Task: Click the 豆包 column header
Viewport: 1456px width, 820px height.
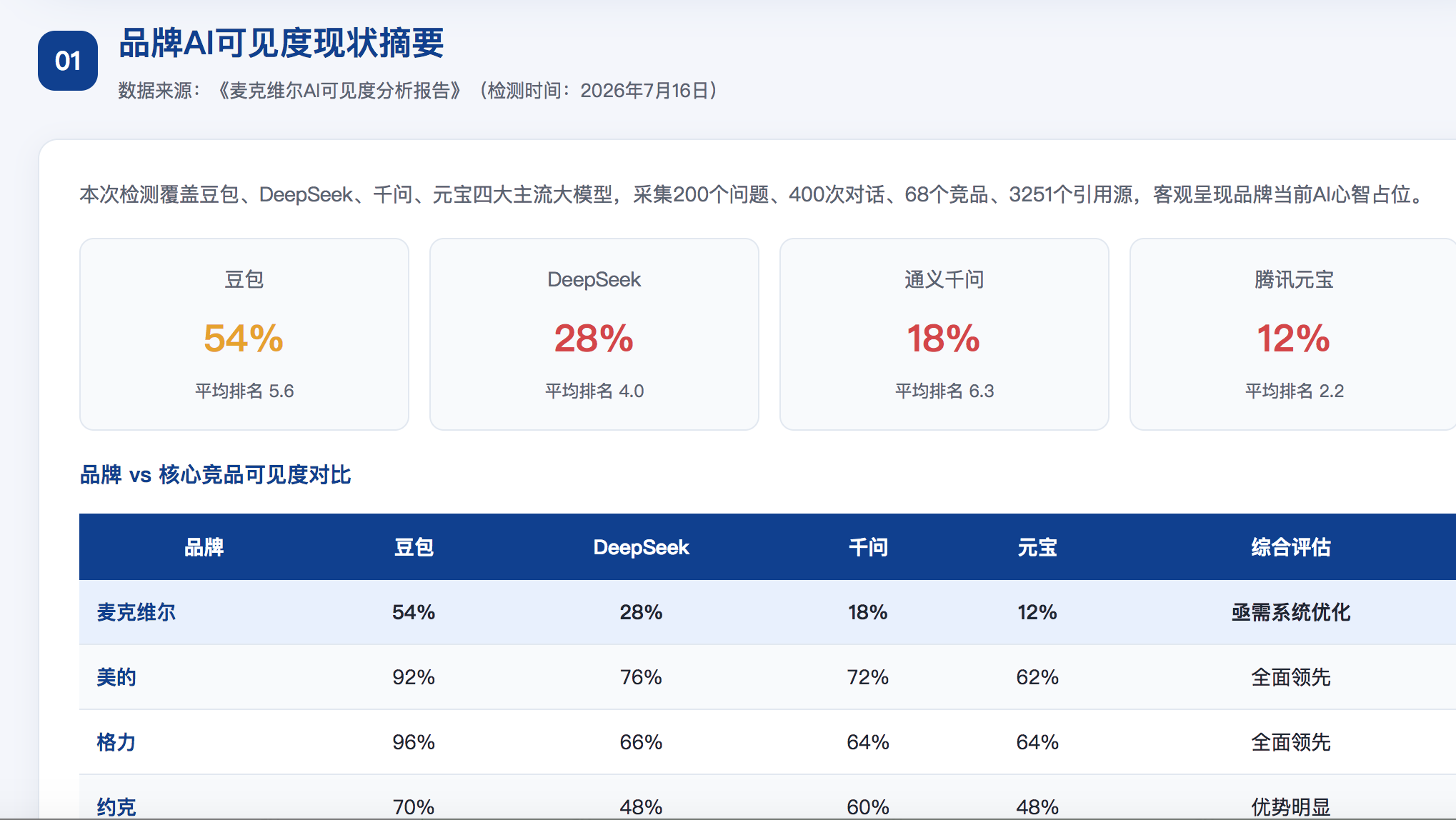Action: (414, 547)
